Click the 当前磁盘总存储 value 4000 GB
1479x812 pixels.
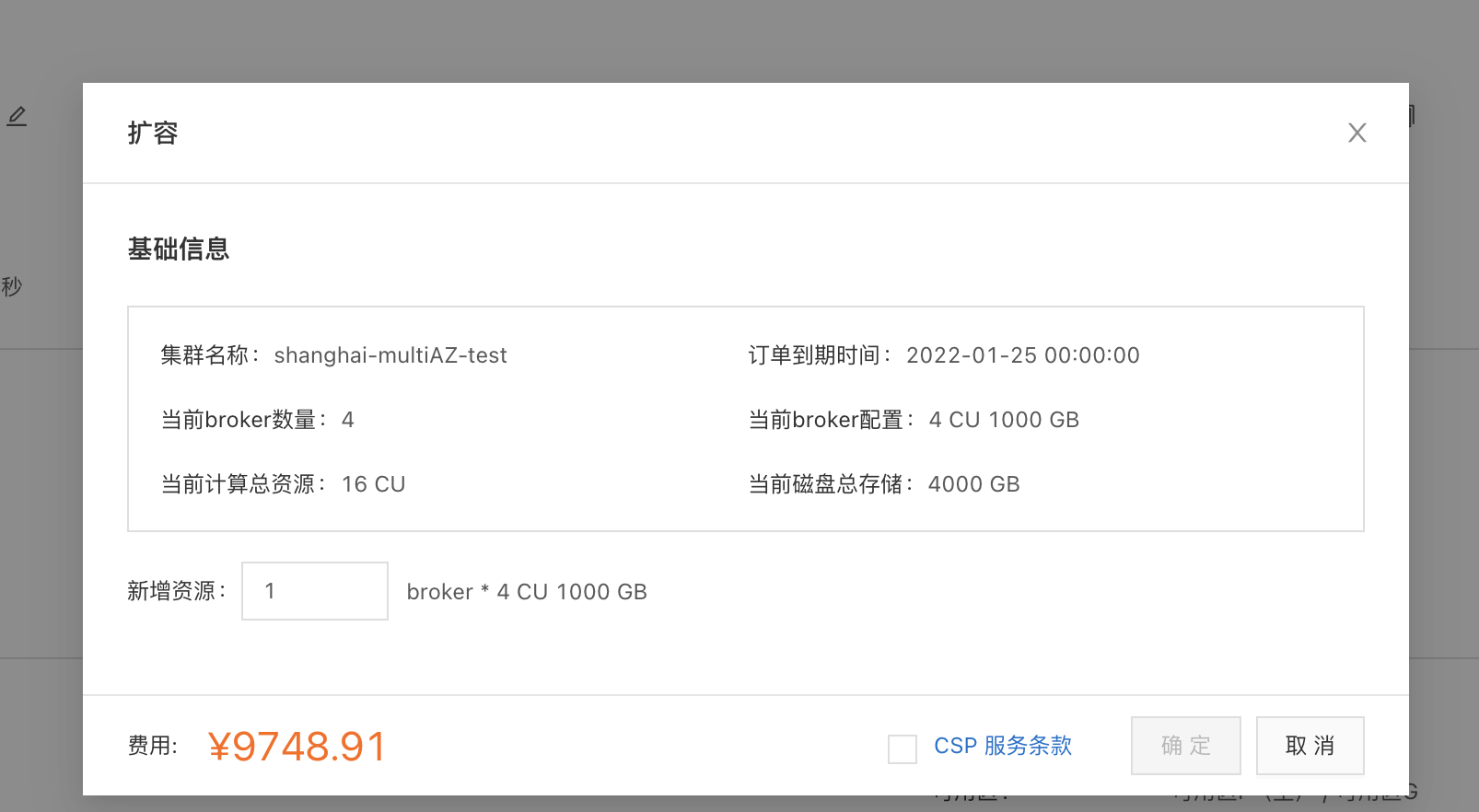tap(974, 484)
